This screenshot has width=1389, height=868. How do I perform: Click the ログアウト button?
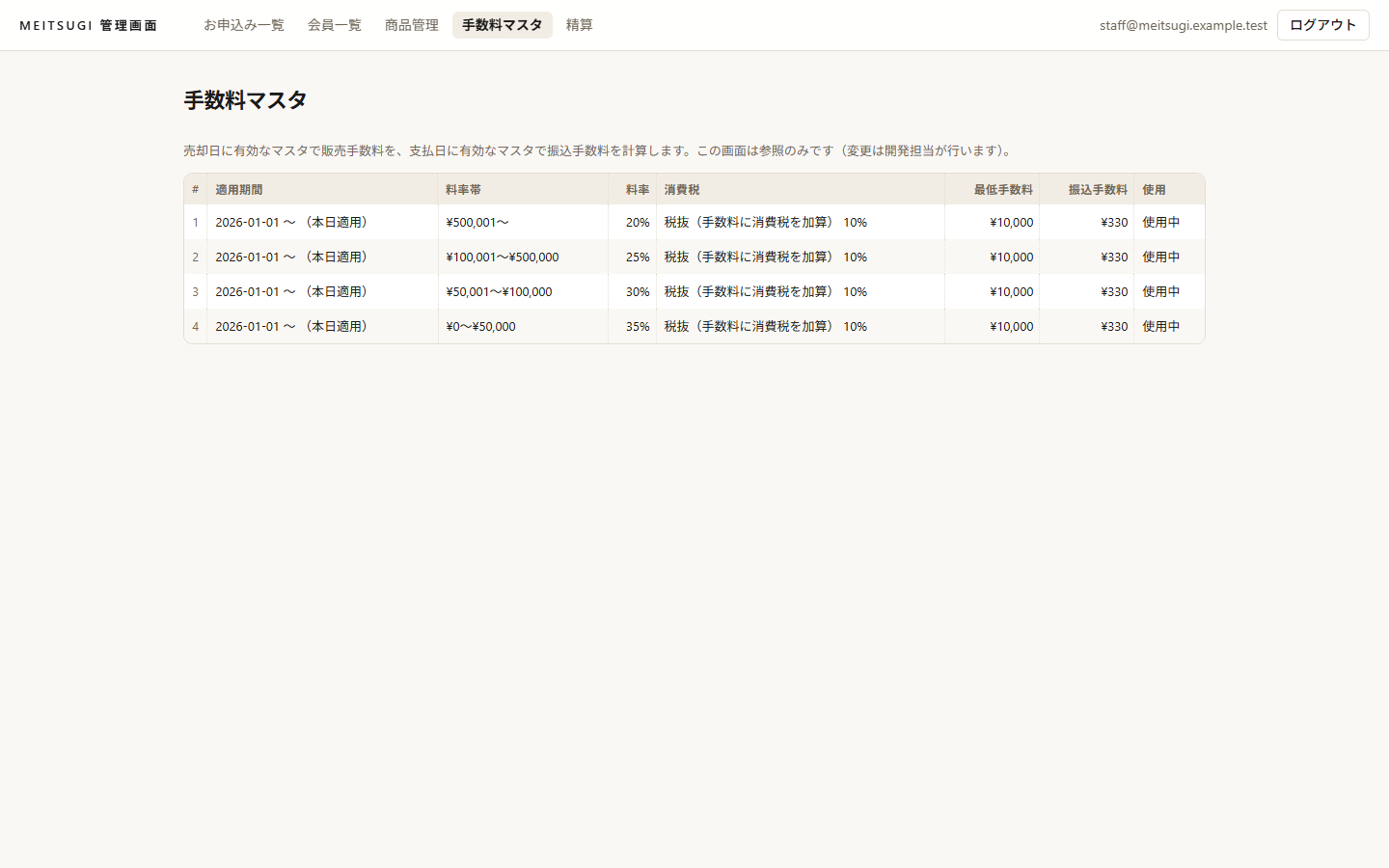point(1323,25)
